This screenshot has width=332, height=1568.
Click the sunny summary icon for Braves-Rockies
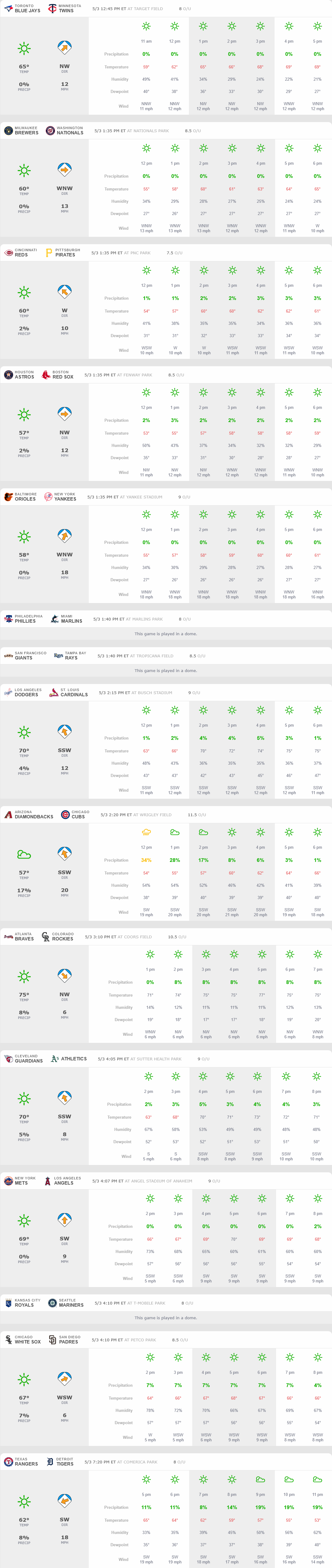24,976
